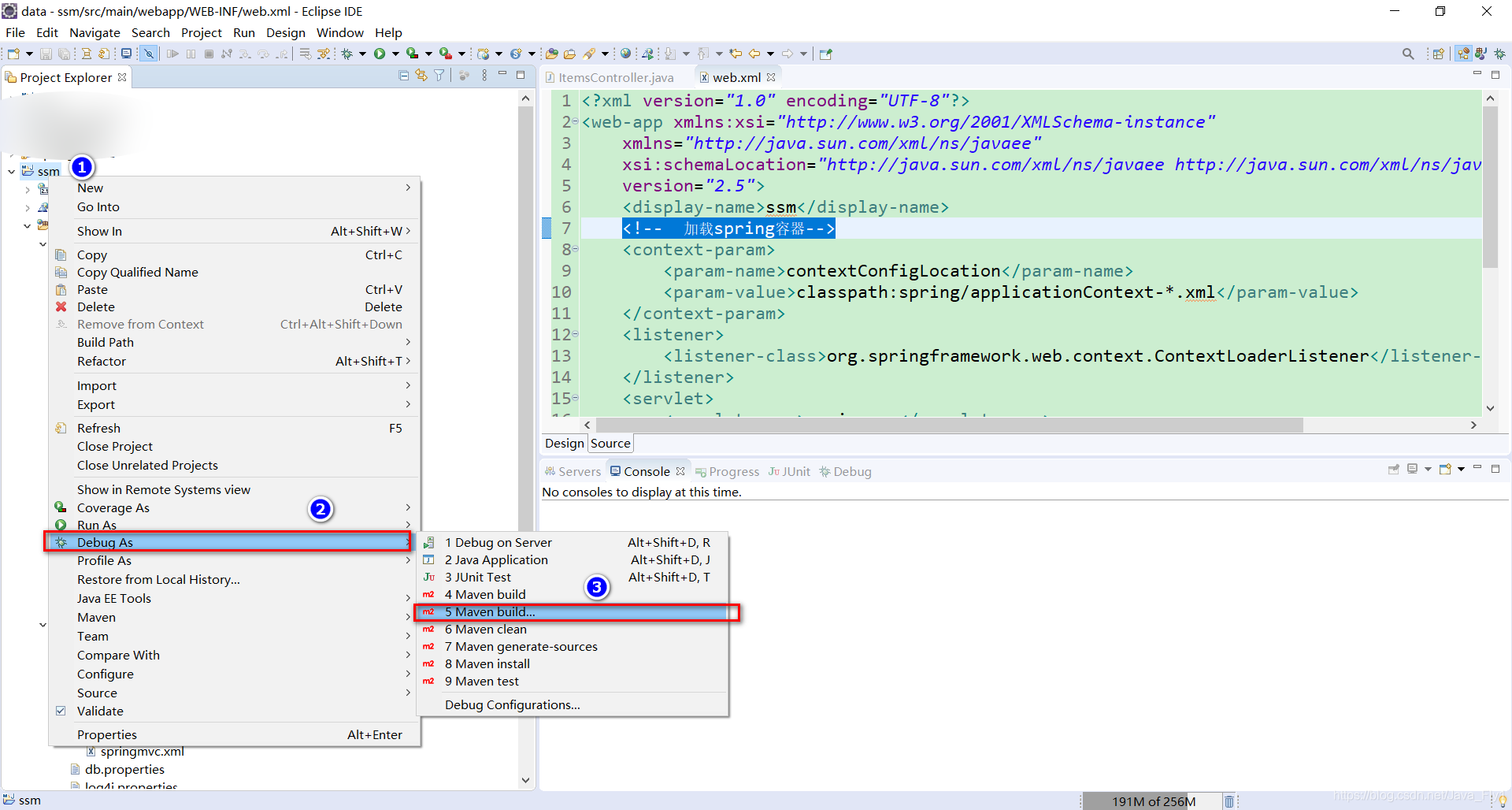
Task: Click the Terminate toolbar icon
Action: (x=209, y=54)
